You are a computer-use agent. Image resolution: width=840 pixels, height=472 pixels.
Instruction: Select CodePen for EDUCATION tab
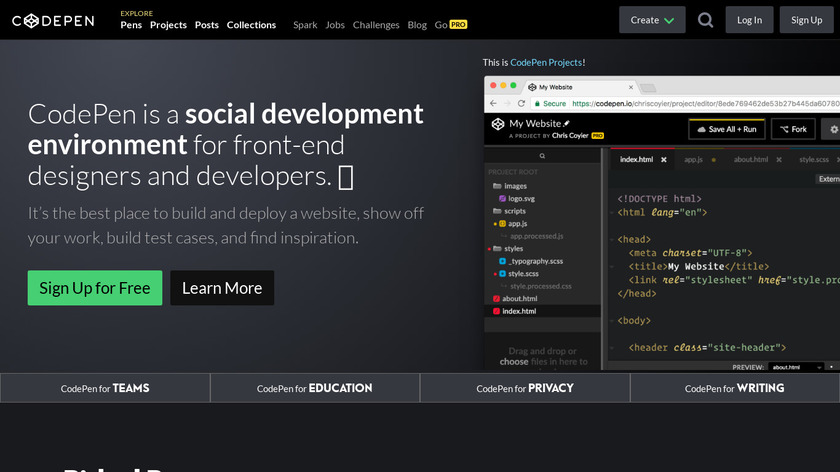click(314, 388)
